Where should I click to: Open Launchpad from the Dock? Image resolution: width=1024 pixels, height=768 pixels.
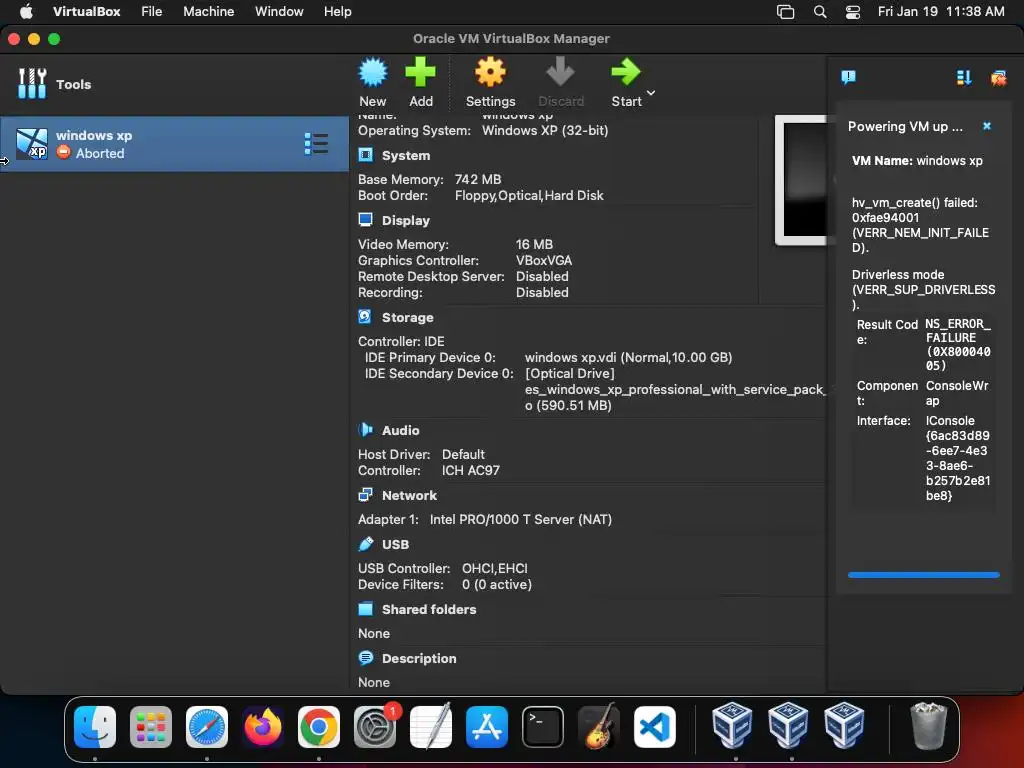point(151,727)
